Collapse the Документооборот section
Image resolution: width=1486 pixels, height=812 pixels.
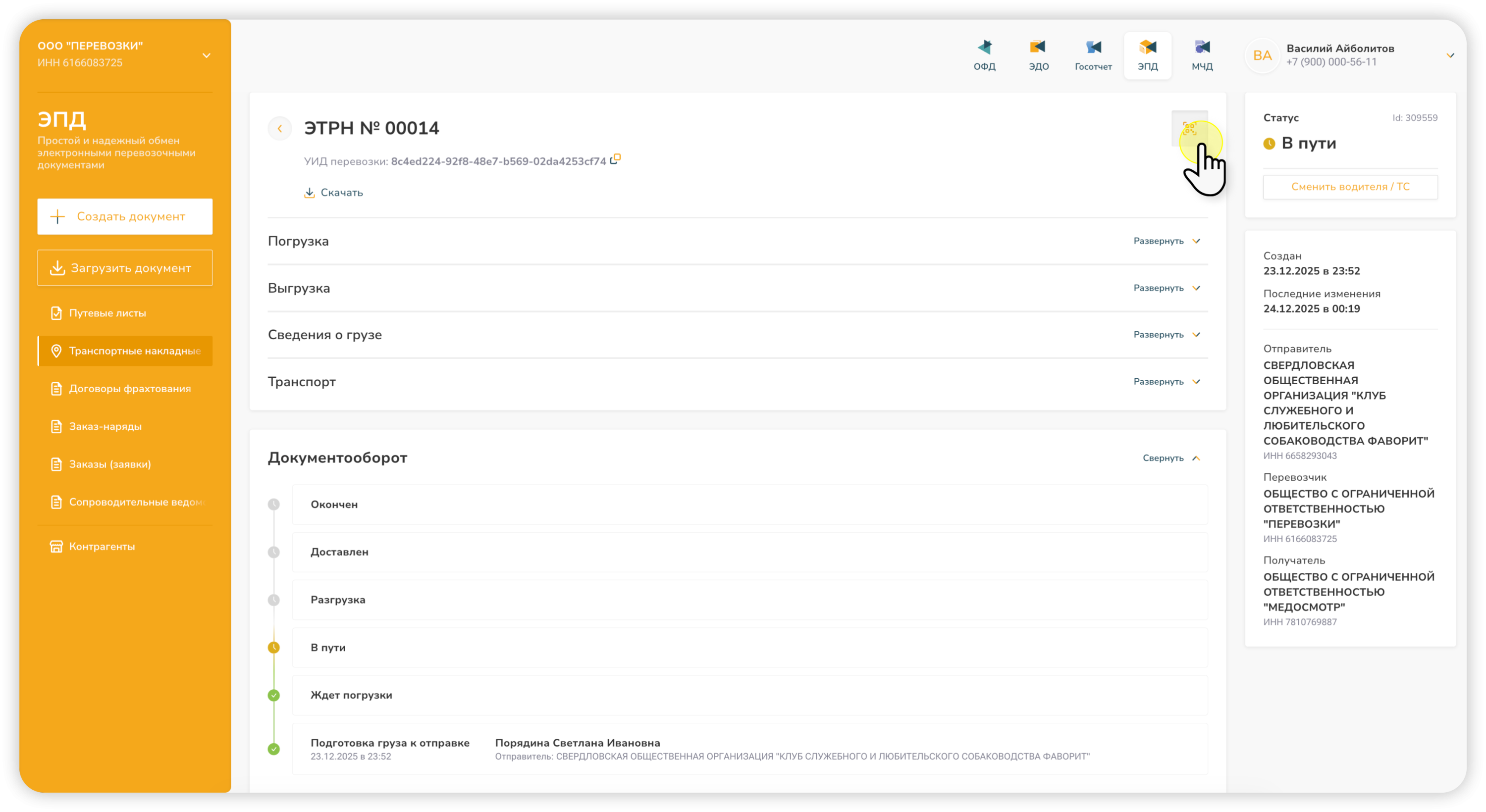tap(1170, 458)
